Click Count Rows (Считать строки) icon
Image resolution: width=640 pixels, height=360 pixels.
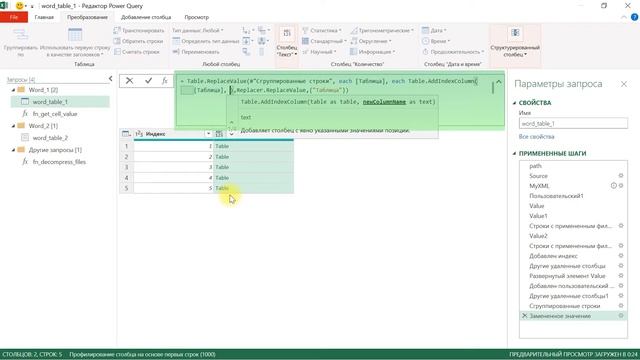[x=117, y=52]
